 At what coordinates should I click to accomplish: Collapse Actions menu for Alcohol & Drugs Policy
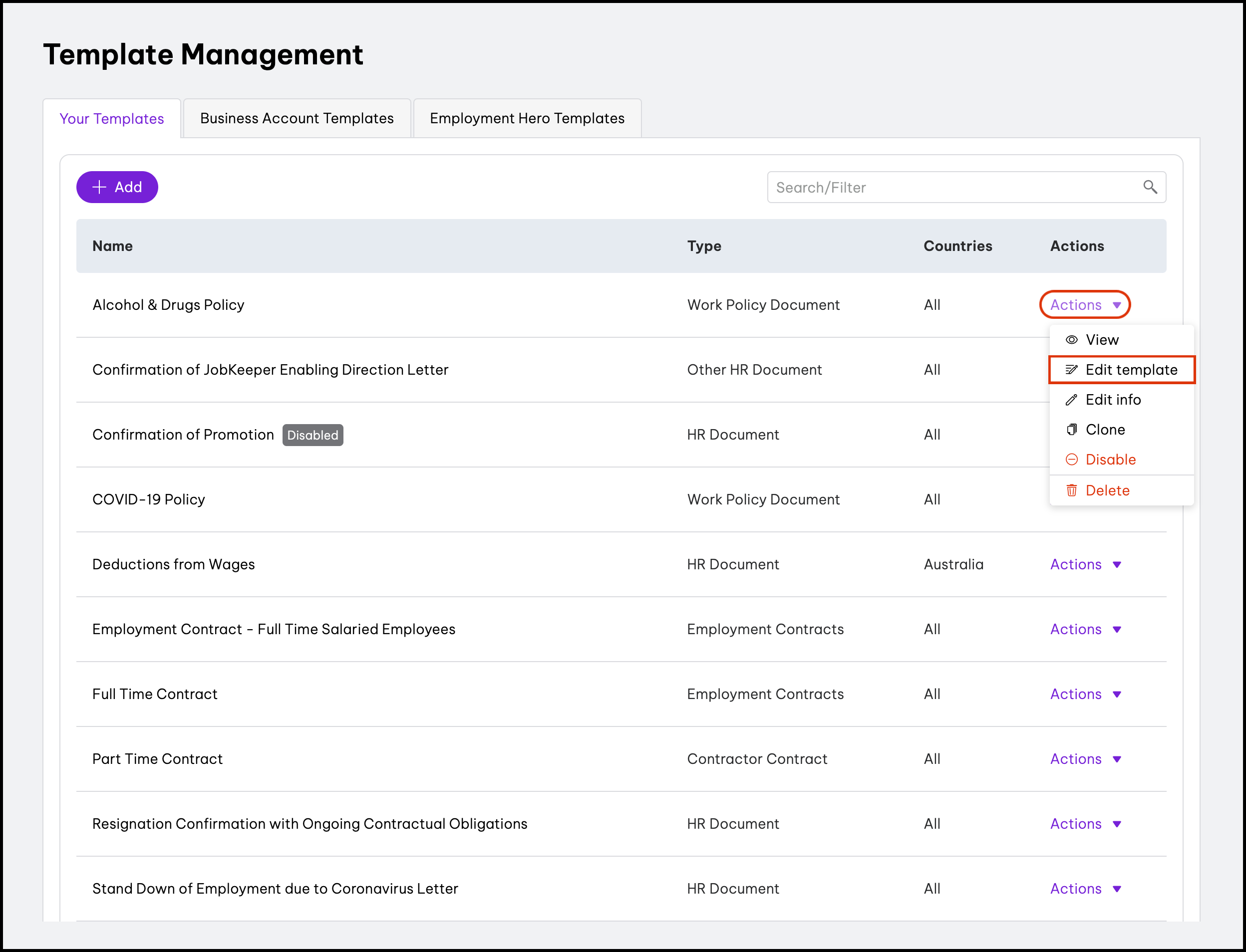1084,305
